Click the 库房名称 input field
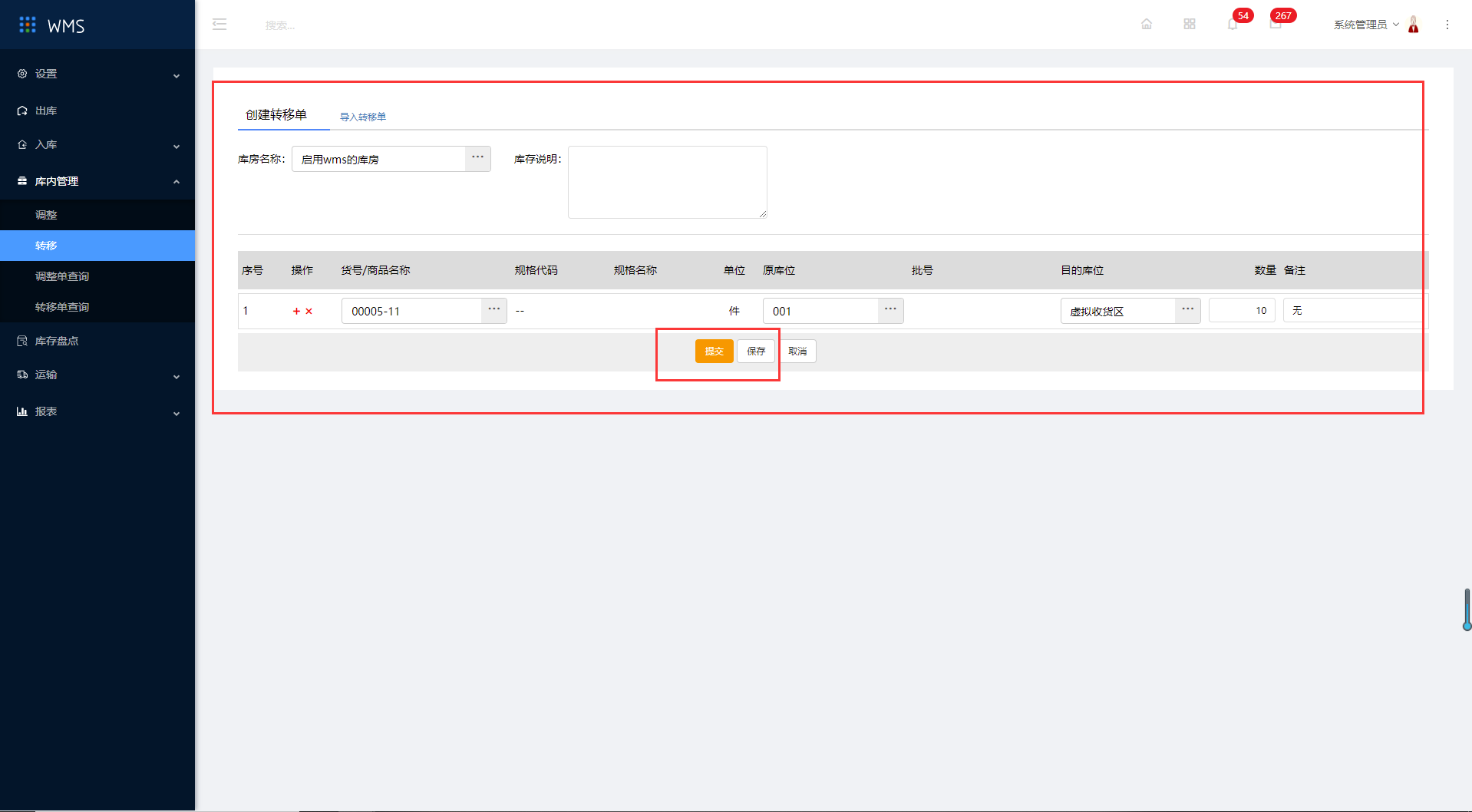This screenshot has height=812, width=1472. pyautogui.click(x=378, y=159)
